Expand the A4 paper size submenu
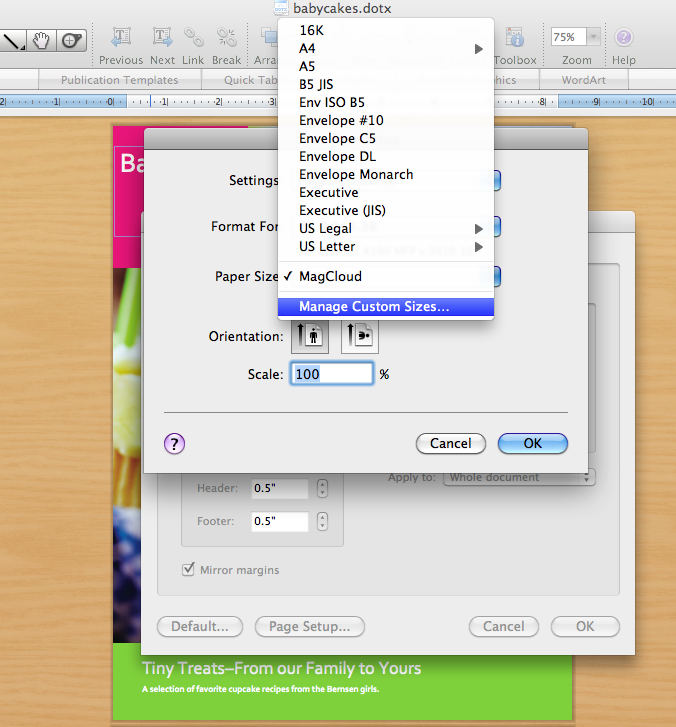Viewport: 676px width, 727px height. pos(385,48)
